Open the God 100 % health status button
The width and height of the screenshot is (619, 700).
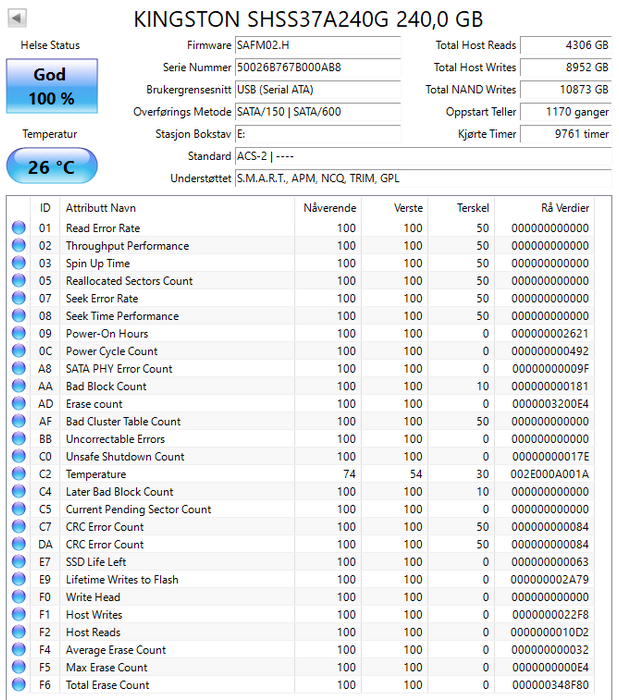pos(52,86)
